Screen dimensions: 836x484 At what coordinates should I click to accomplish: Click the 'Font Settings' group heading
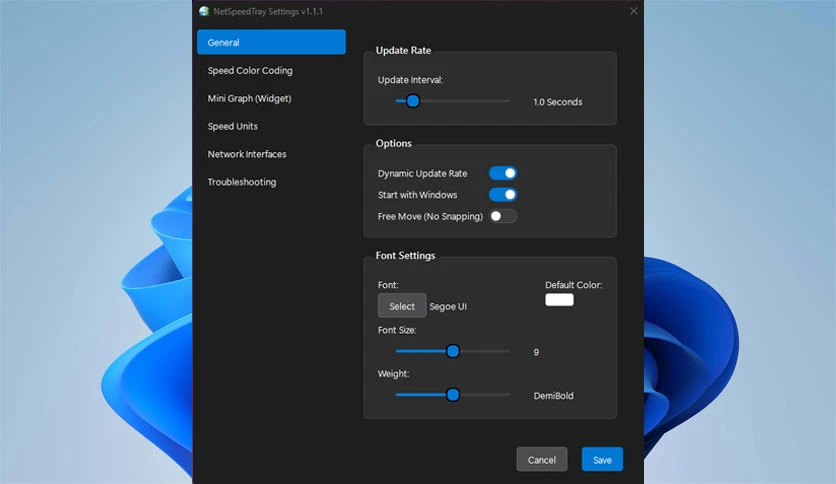pos(405,255)
